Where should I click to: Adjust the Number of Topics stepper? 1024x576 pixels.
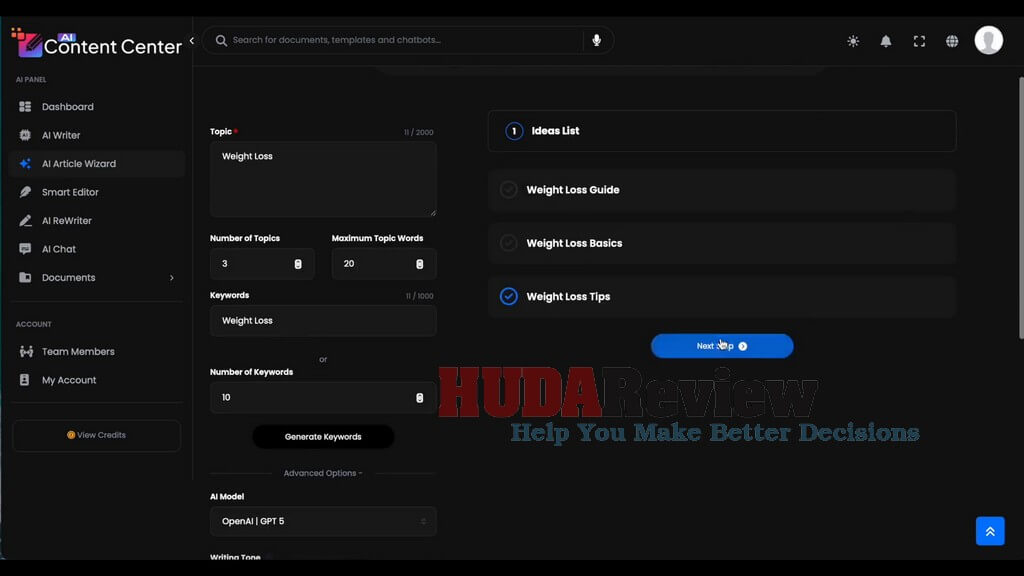tap(298, 264)
